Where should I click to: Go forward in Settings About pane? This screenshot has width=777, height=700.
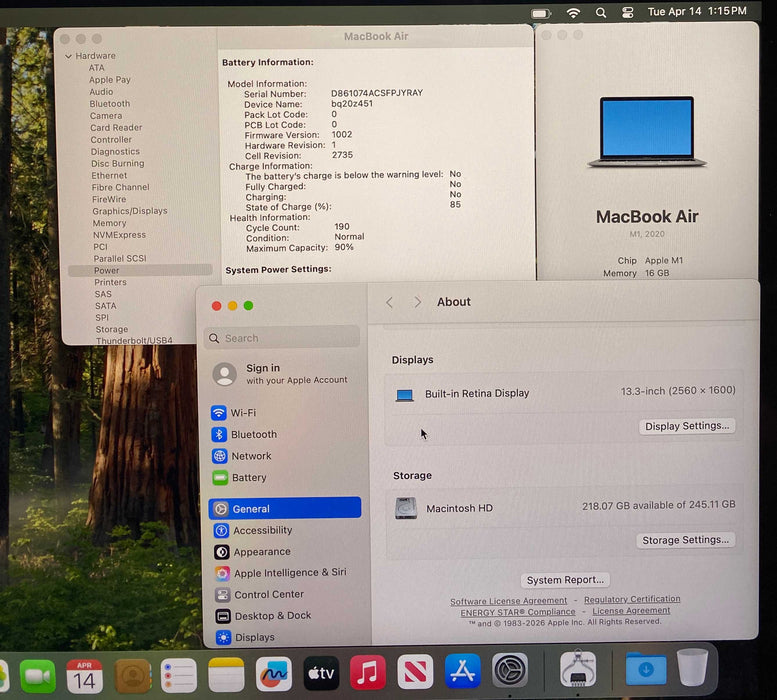point(417,302)
